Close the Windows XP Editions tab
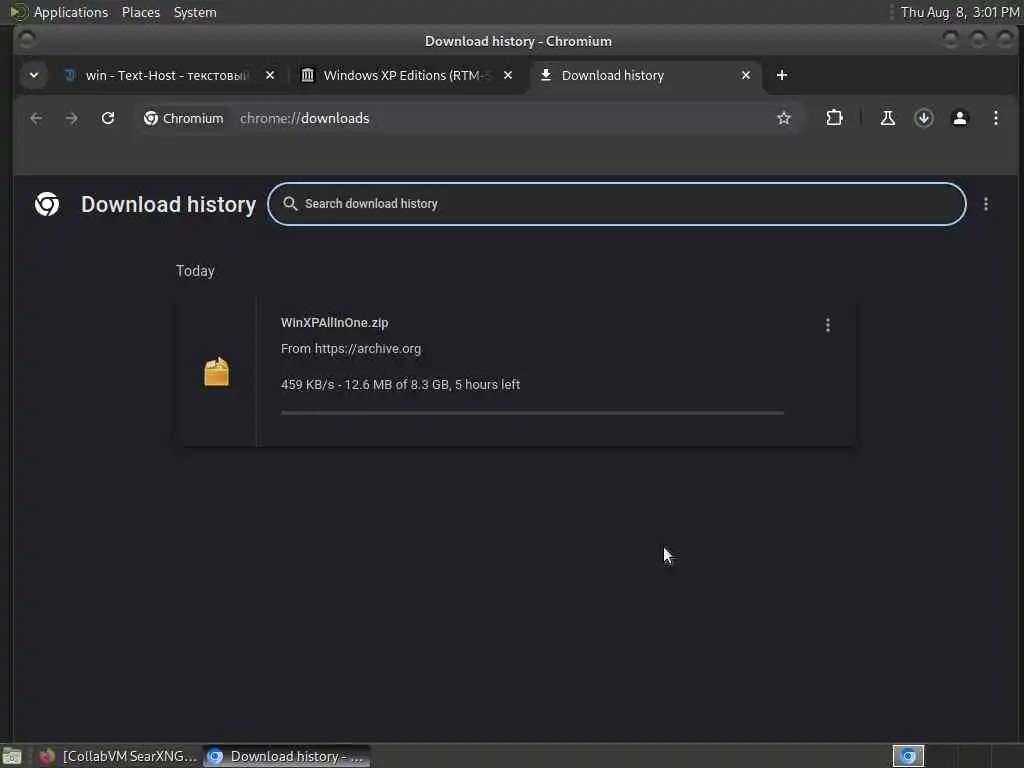This screenshot has height=768, width=1024. coord(507,75)
